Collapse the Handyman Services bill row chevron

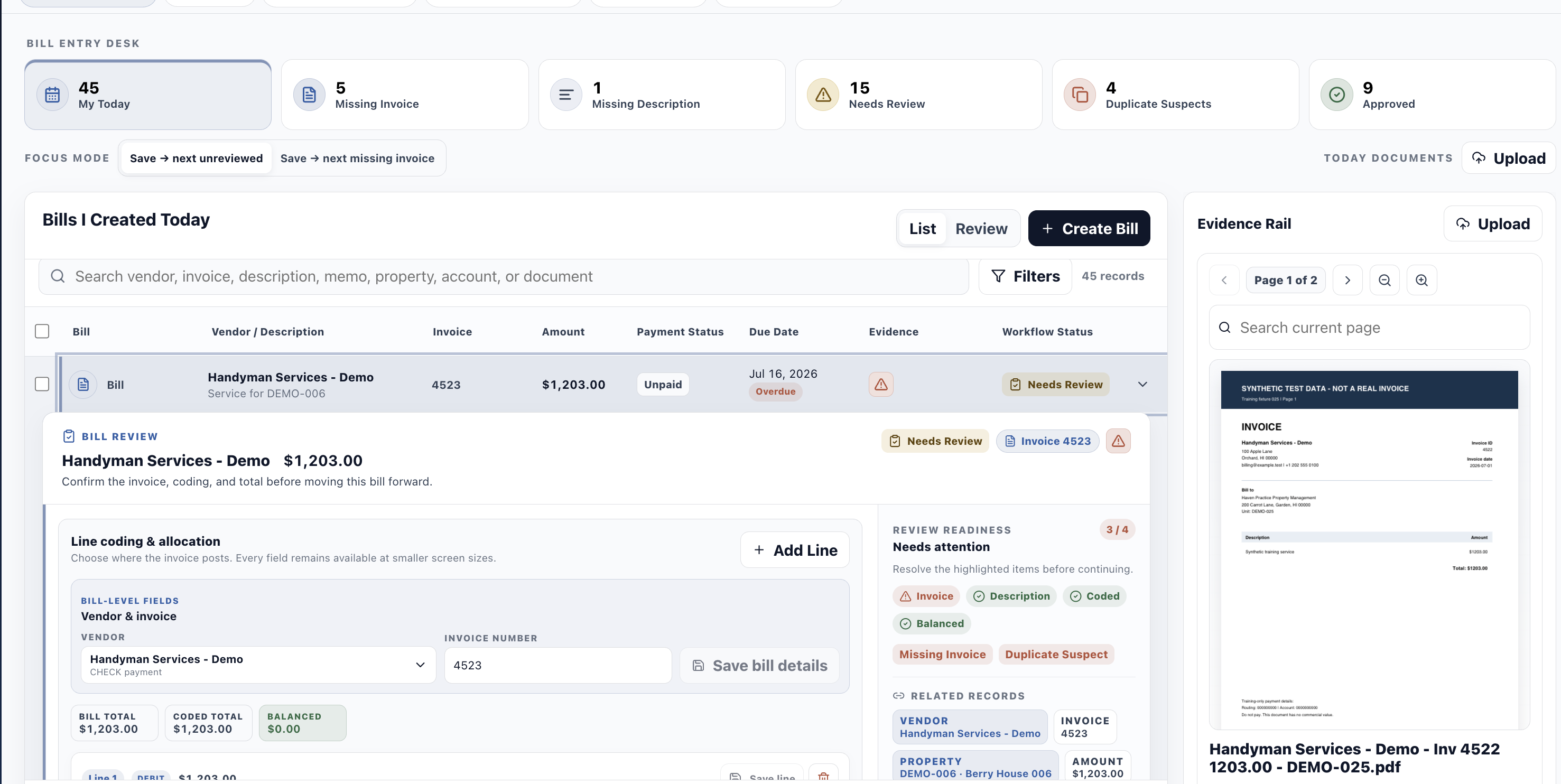pos(1142,384)
